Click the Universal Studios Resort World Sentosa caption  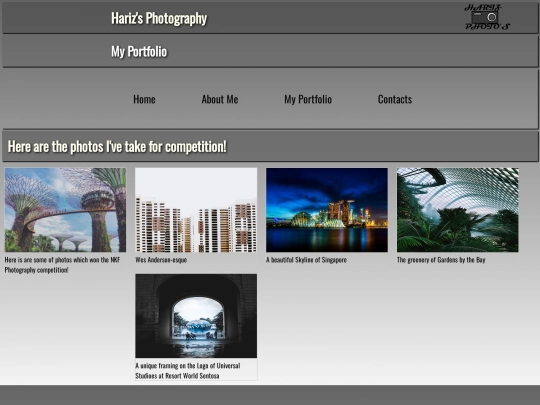[188, 371]
